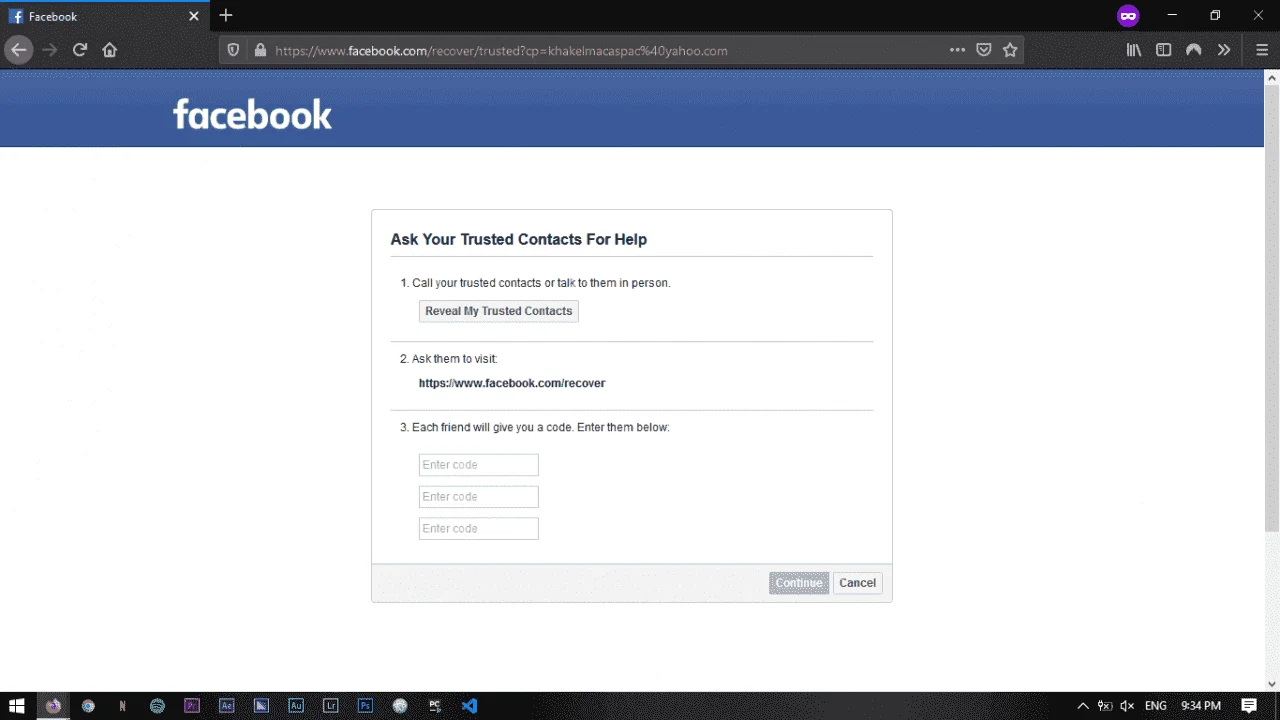Reload the current Facebook page
Viewport: 1280px width, 720px height.
click(80, 50)
